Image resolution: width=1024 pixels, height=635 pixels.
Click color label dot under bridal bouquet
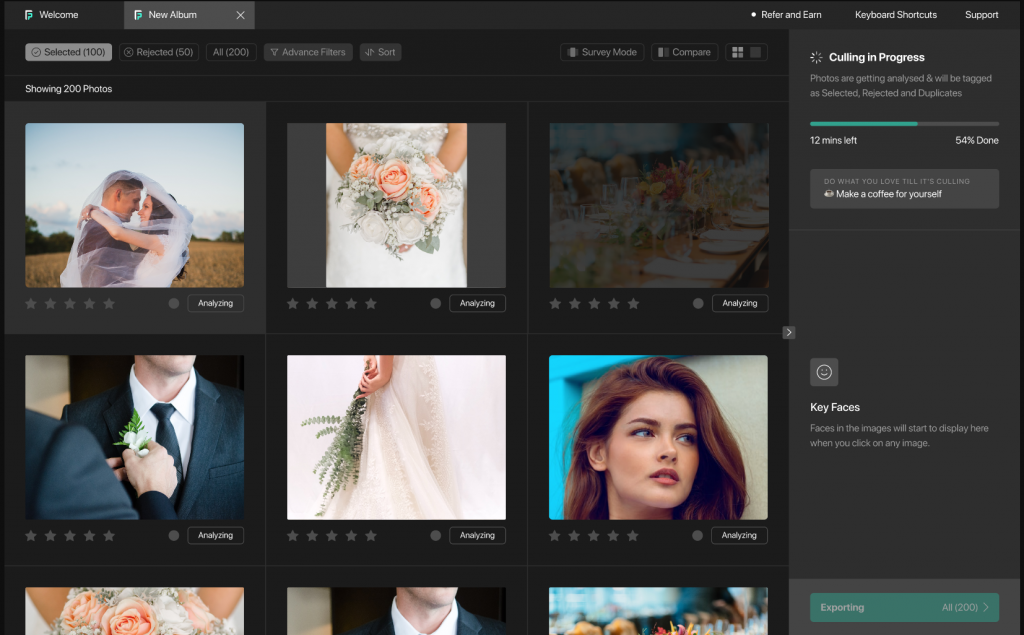(x=436, y=303)
